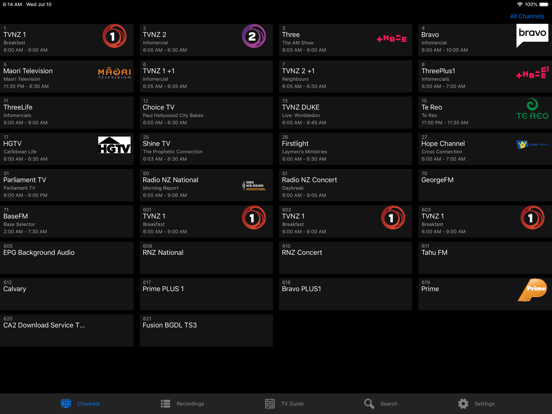Image resolution: width=552 pixels, height=414 pixels.
Task: Select the RNZ National channel 609
Action: pos(206,258)
